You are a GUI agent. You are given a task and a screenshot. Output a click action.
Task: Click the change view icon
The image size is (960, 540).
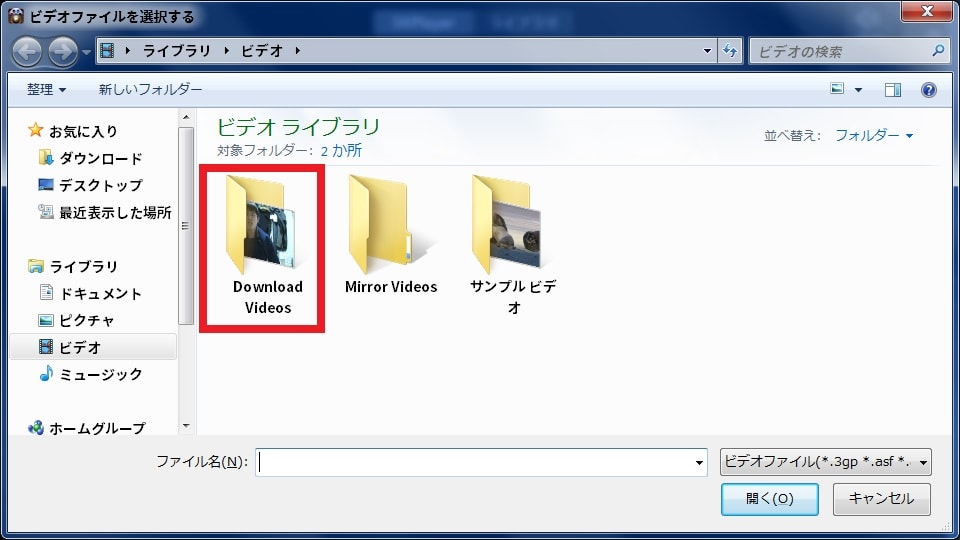(x=837, y=89)
